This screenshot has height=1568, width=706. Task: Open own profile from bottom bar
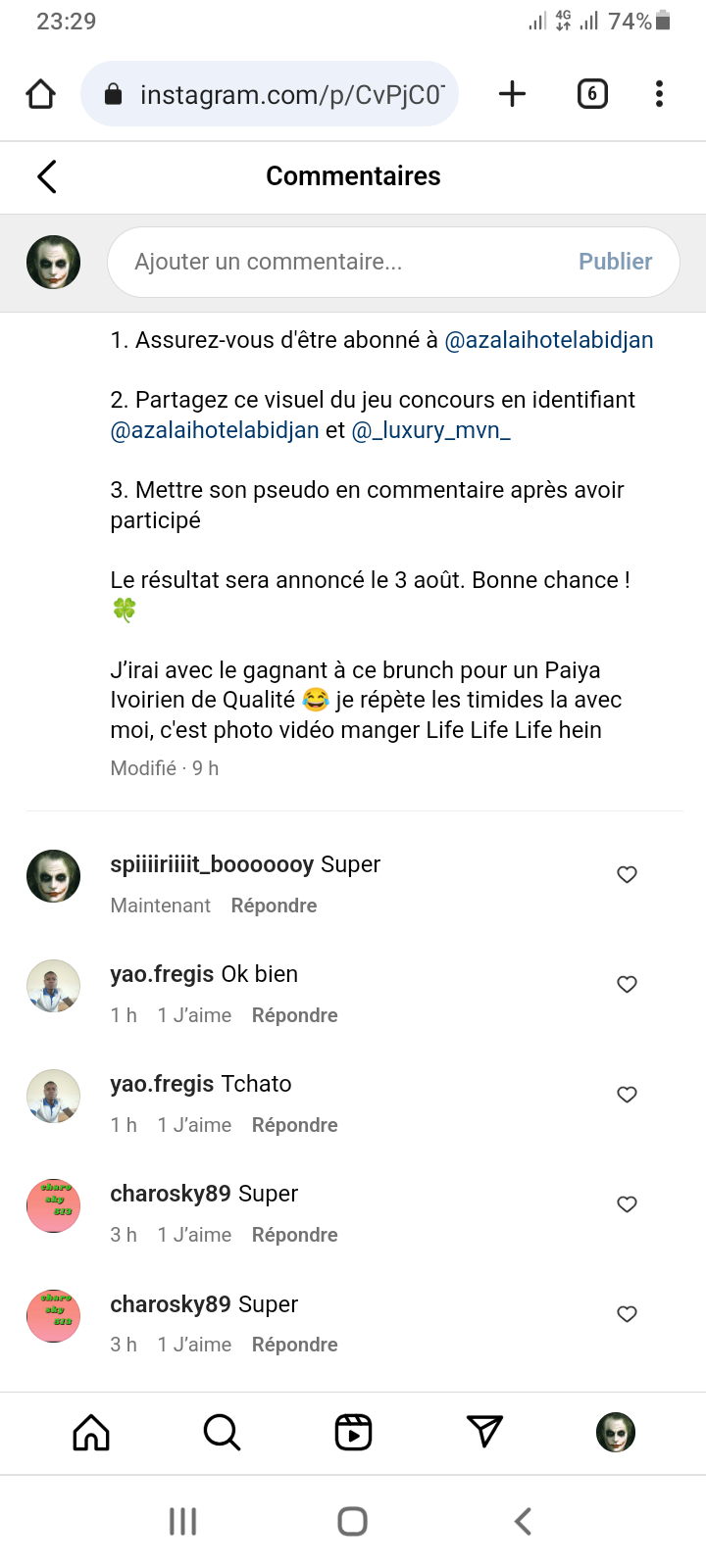click(x=616, y=1432)
